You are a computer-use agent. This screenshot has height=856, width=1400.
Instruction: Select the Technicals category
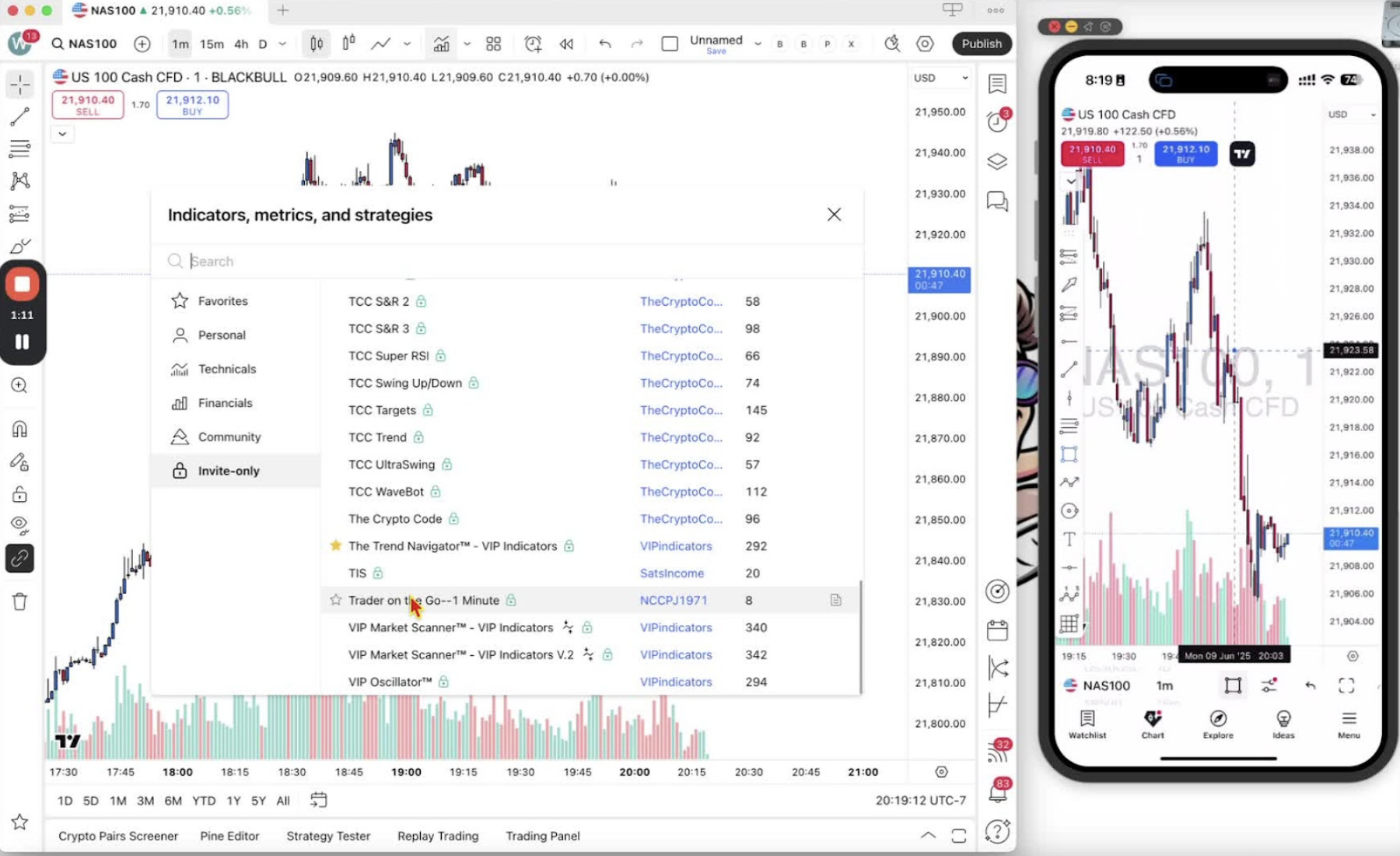(x=236, y=369)
